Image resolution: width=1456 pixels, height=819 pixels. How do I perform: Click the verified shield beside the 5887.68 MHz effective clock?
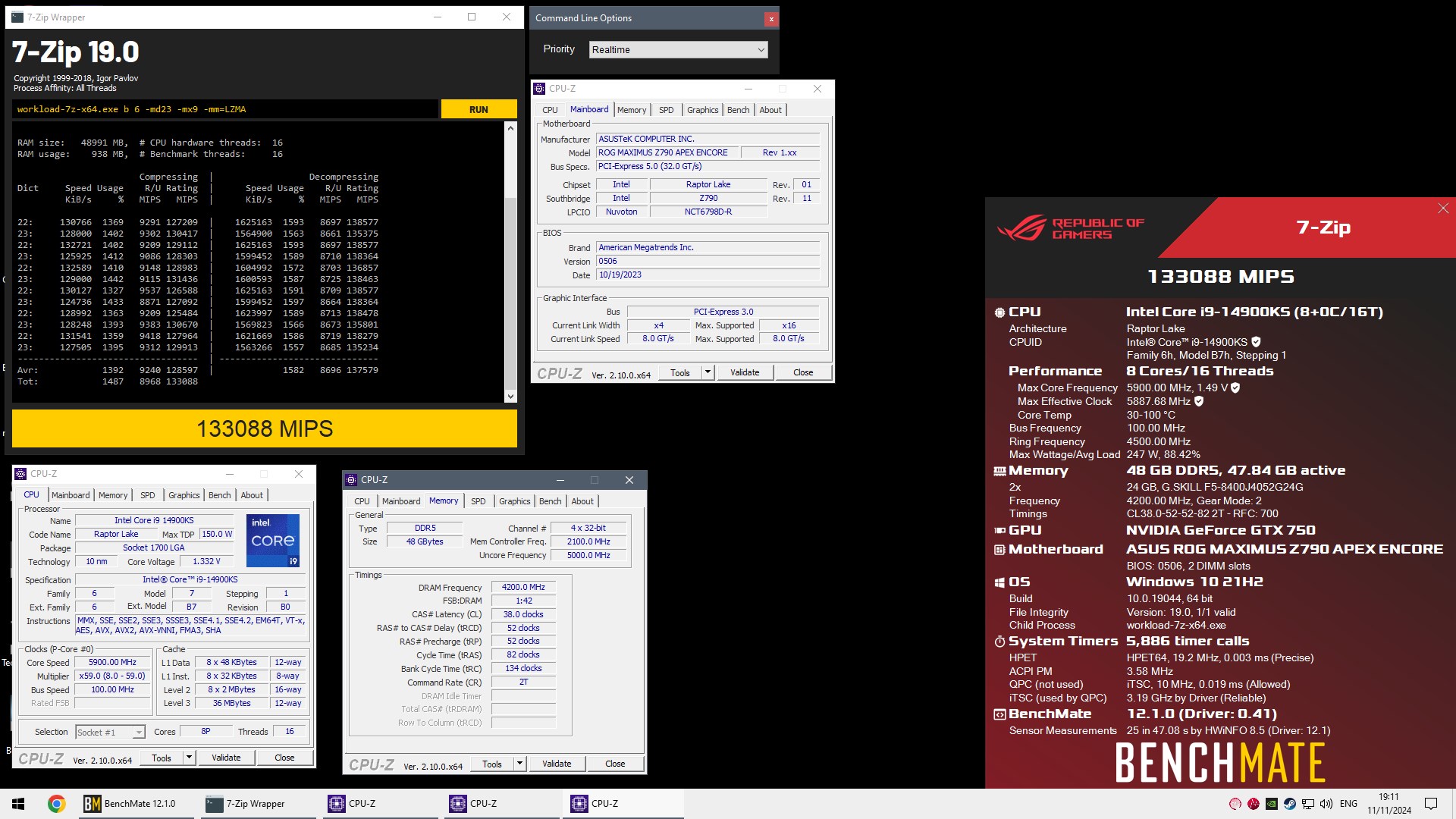click(x=1199, y=401)
